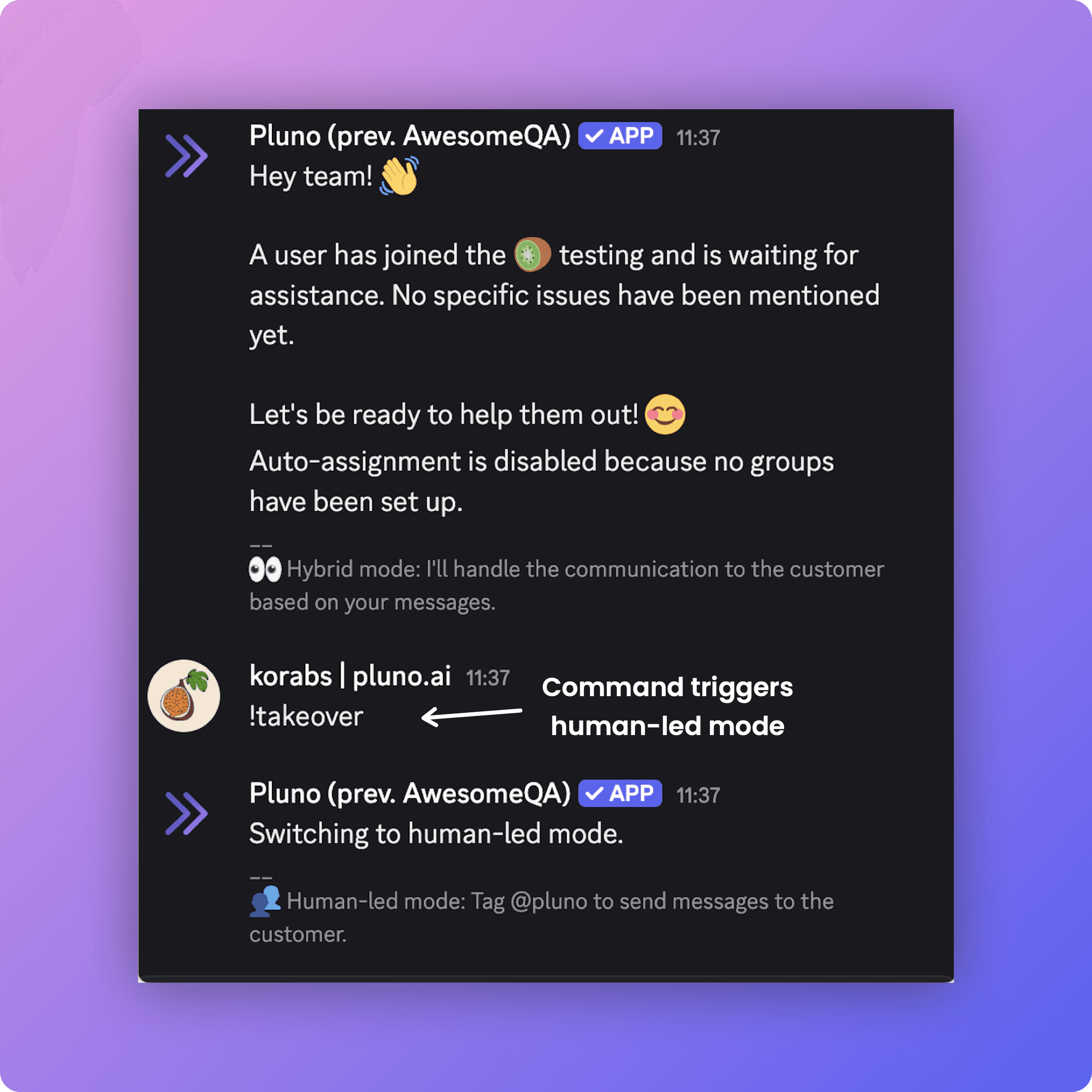Image resolution: width=1092 pixels, height=1092 pixels.
Task: Open the korabs | pluno.ai username
Action: 350,676
